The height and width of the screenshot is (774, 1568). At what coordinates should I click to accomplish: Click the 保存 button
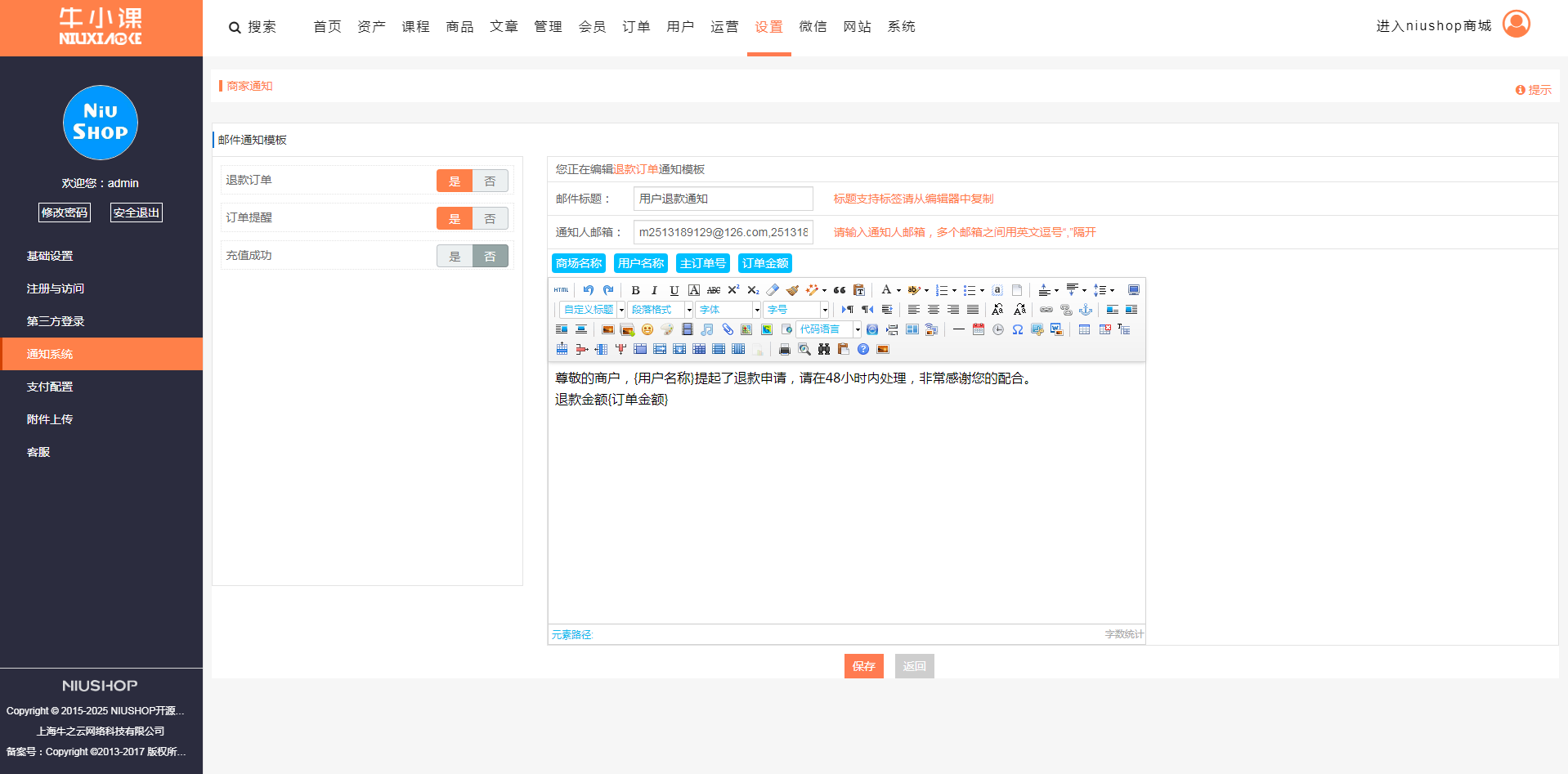(863, 666)
